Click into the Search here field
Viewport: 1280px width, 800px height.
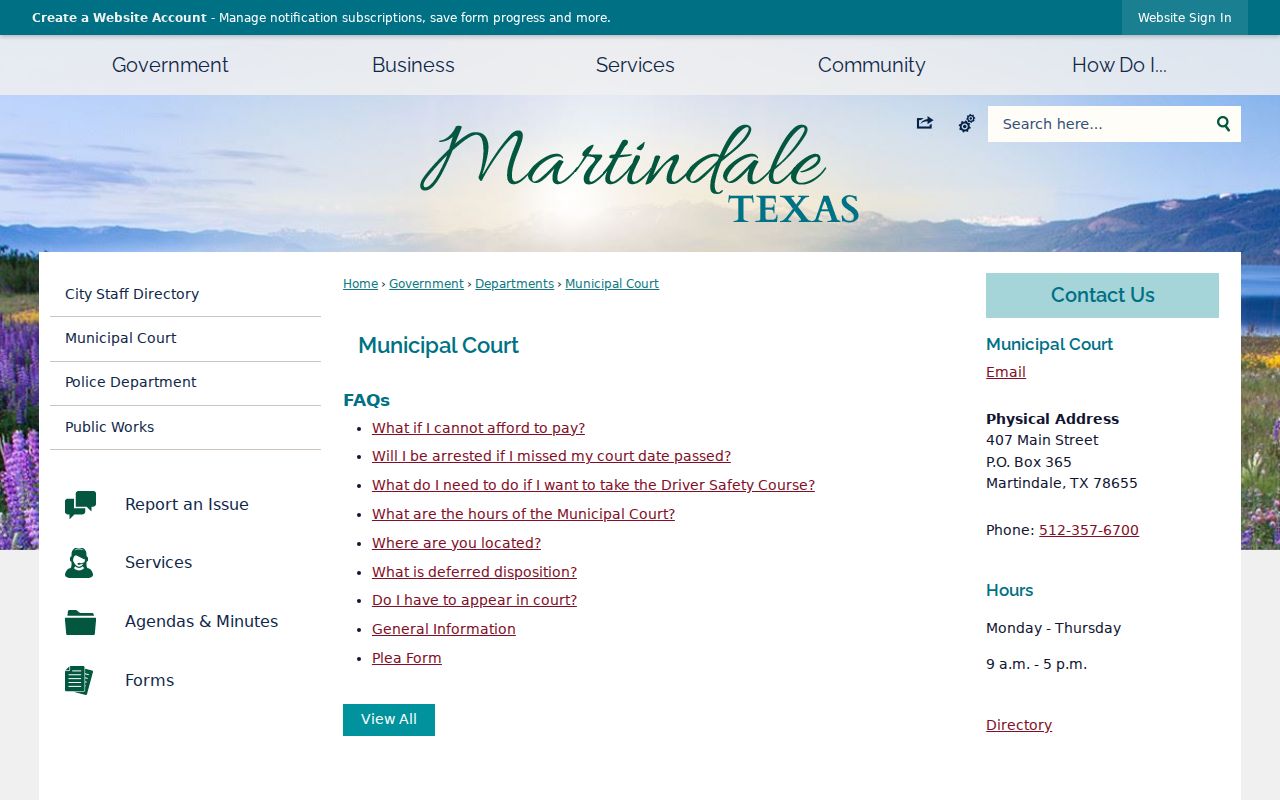[1100, 124]
